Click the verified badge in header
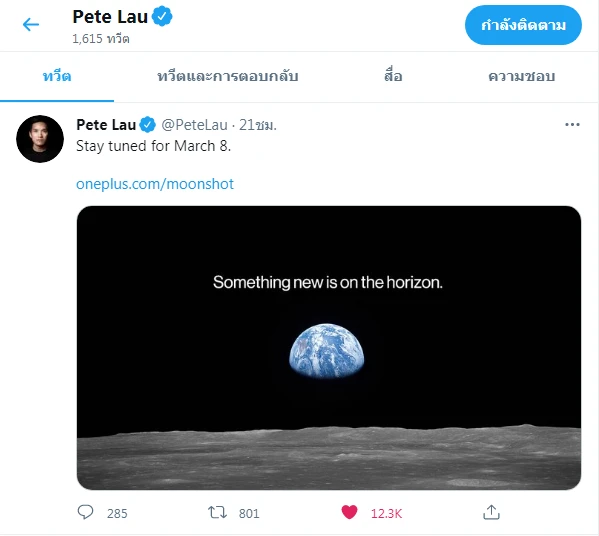Image resolution: width=599 pixels, height=536 pixels. tap(162, 16)
